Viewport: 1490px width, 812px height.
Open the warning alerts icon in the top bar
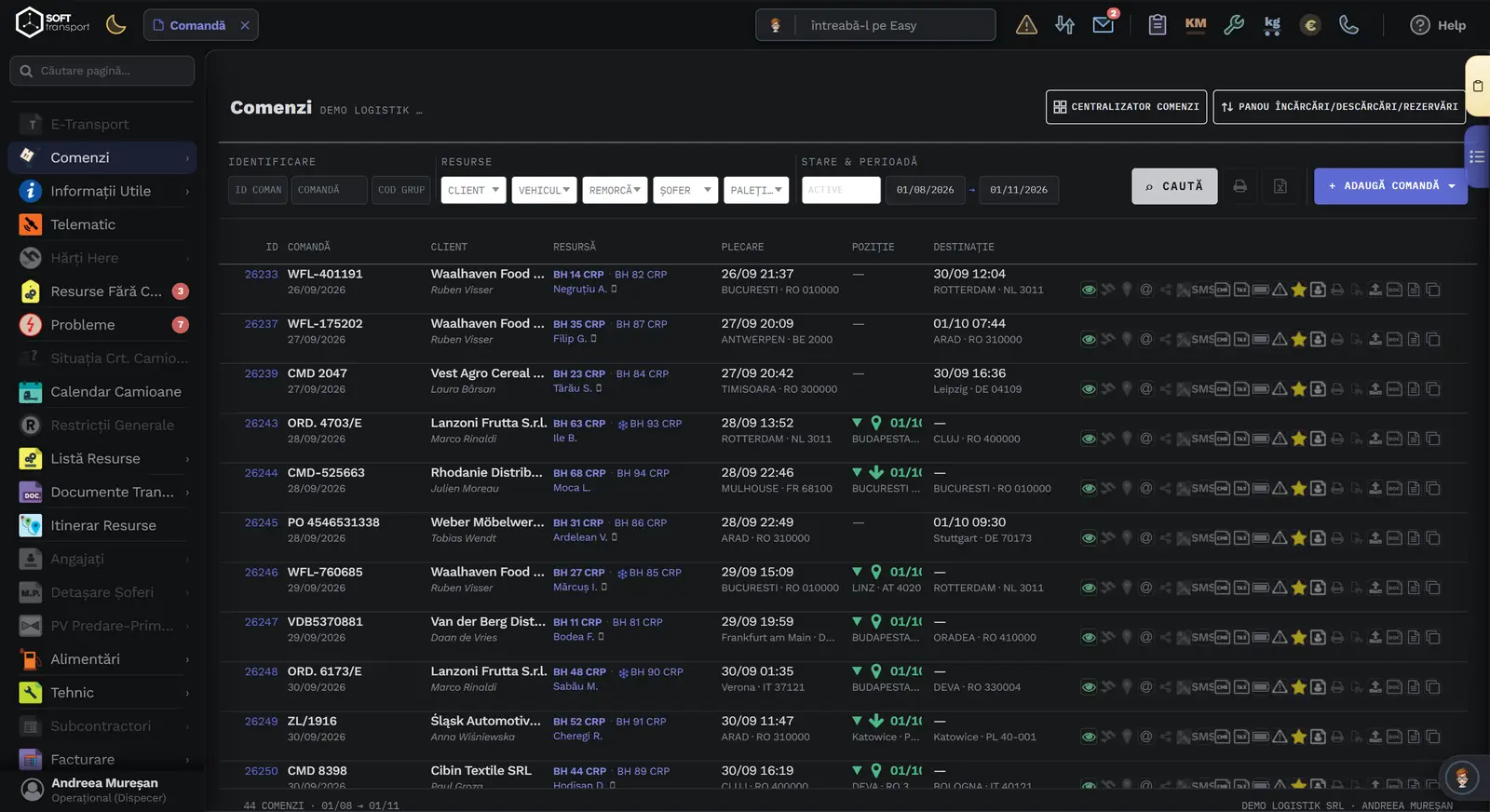click(1026, 25)
